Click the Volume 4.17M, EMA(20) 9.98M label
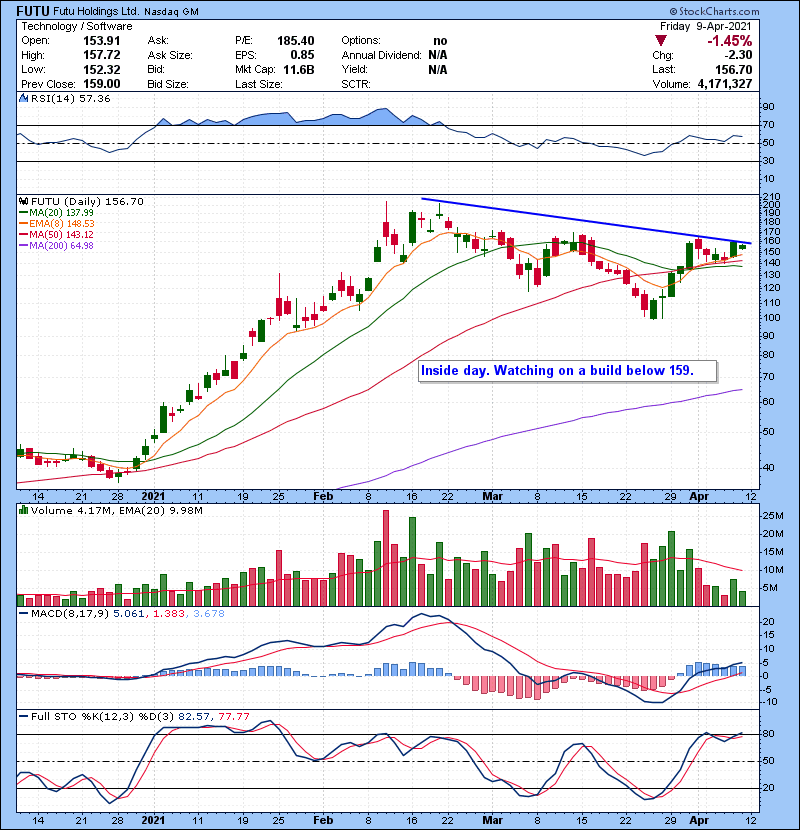The height and width of the screenshot is (830, 800). [x=116, y=511]
